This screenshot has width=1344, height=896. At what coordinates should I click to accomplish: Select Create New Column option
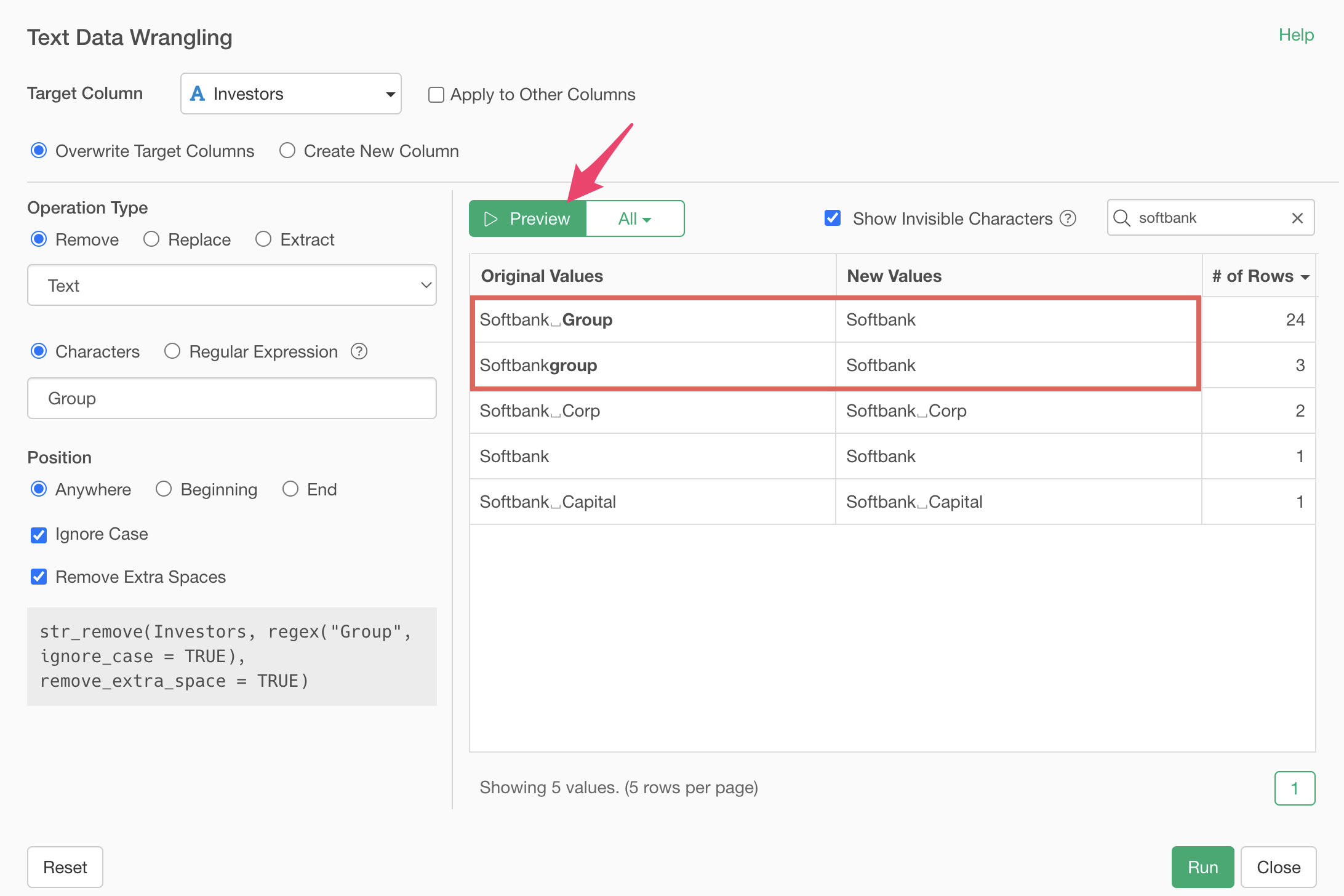pyautogui.click(x=287, y=151)
